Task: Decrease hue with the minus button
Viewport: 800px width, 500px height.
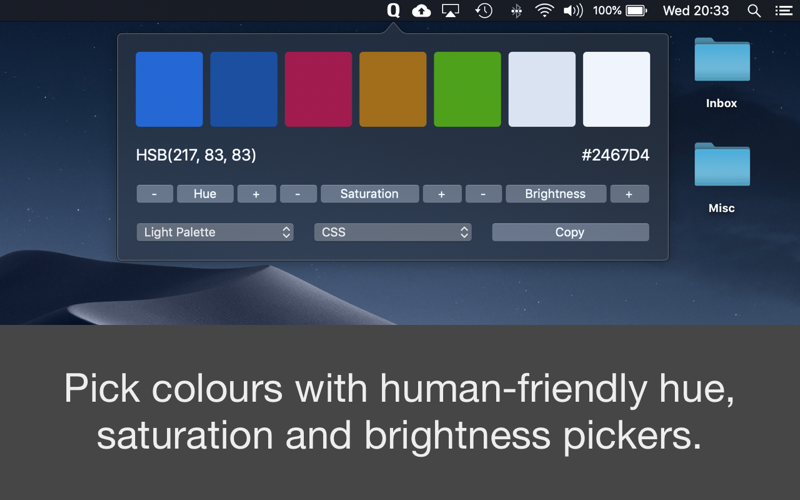Action: (x=155, y=194)
